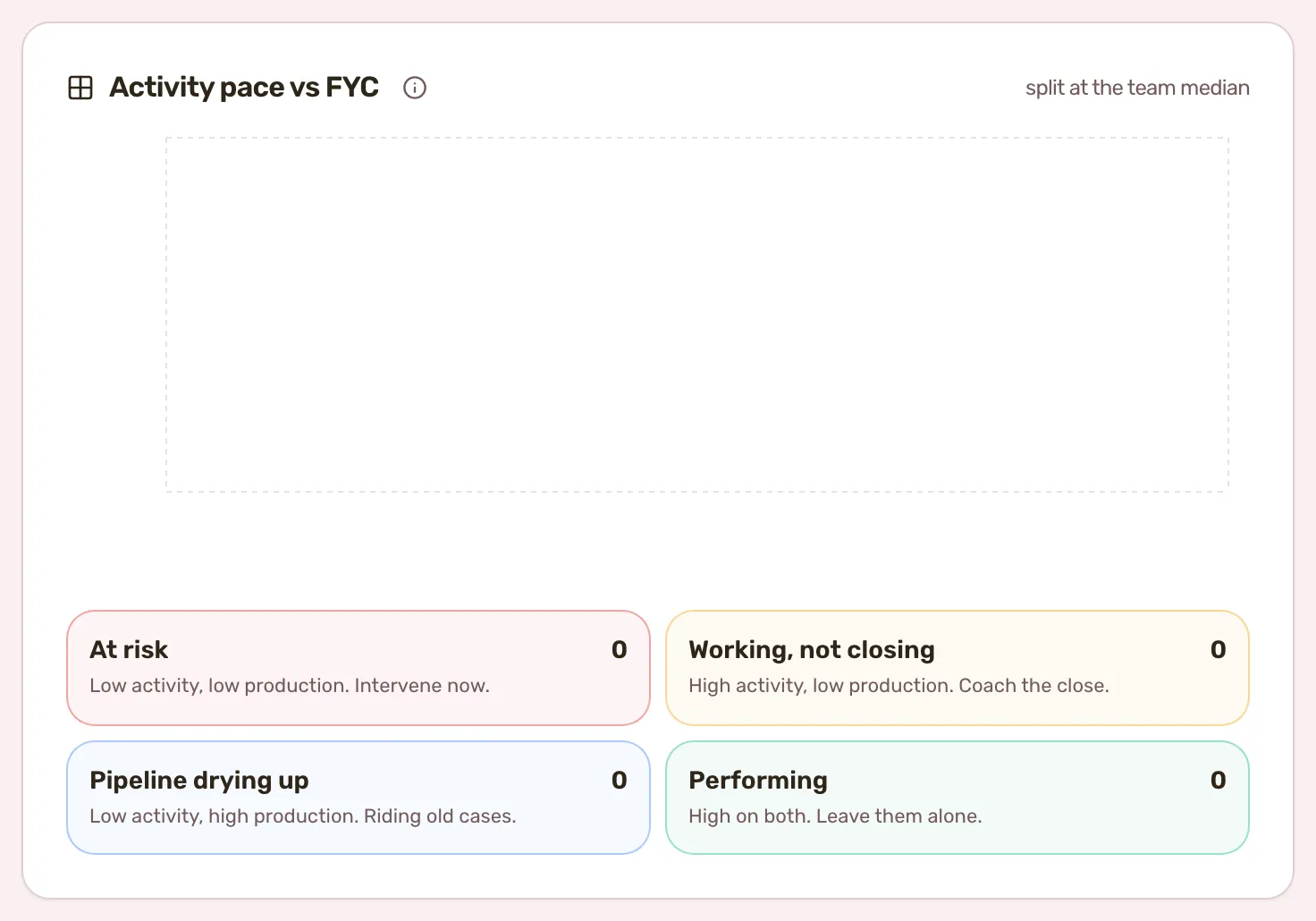This screenshot has height=921, width=1316.
Task: Open the Working, not closing card
Action: [957, 668]
